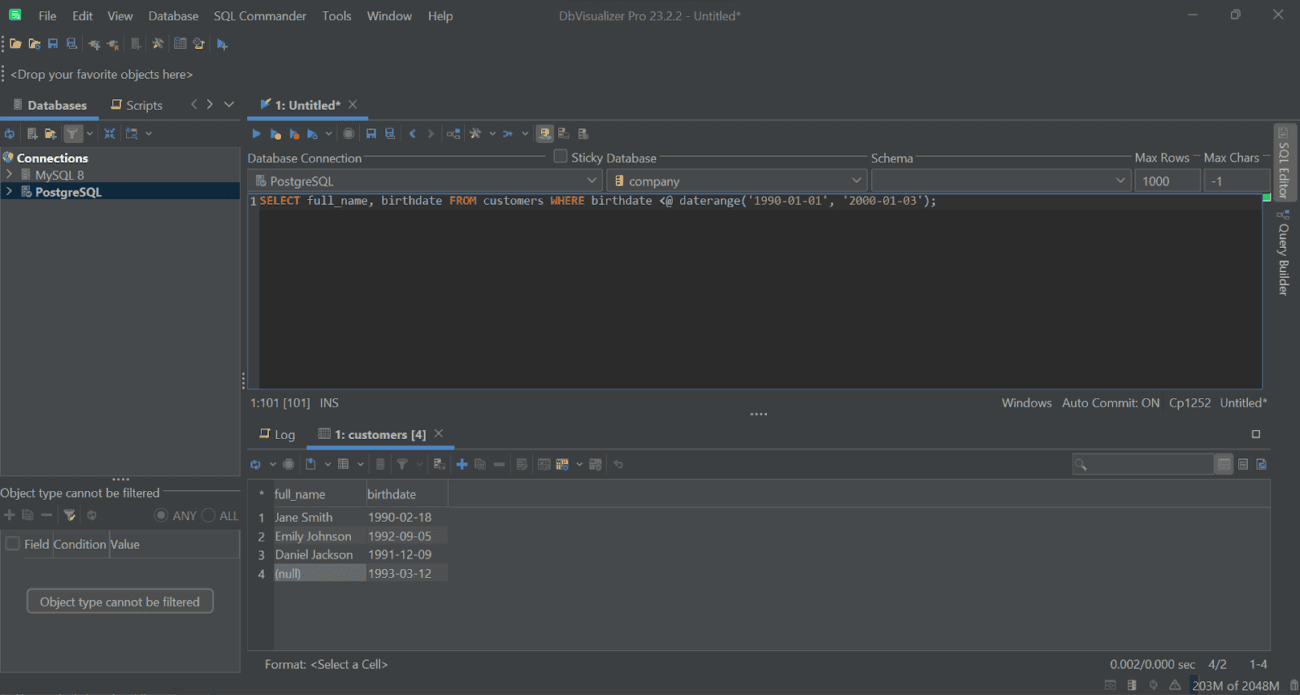The width and height of the screenshot is (1300, 695).
Task: Click the Object type cannot be filtered button
Action: pyautogui.click(x=120, y=601)
